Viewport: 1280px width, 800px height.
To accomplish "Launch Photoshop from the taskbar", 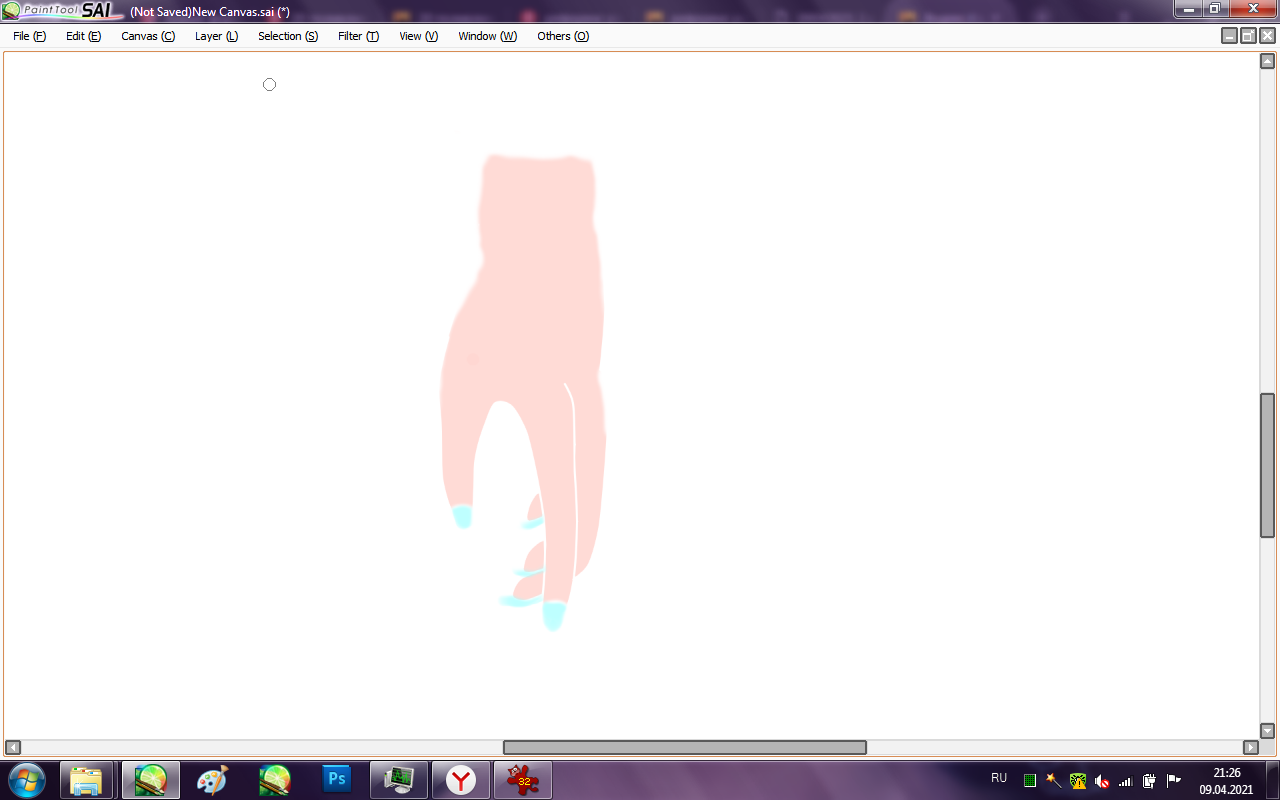I will [337, 780].
